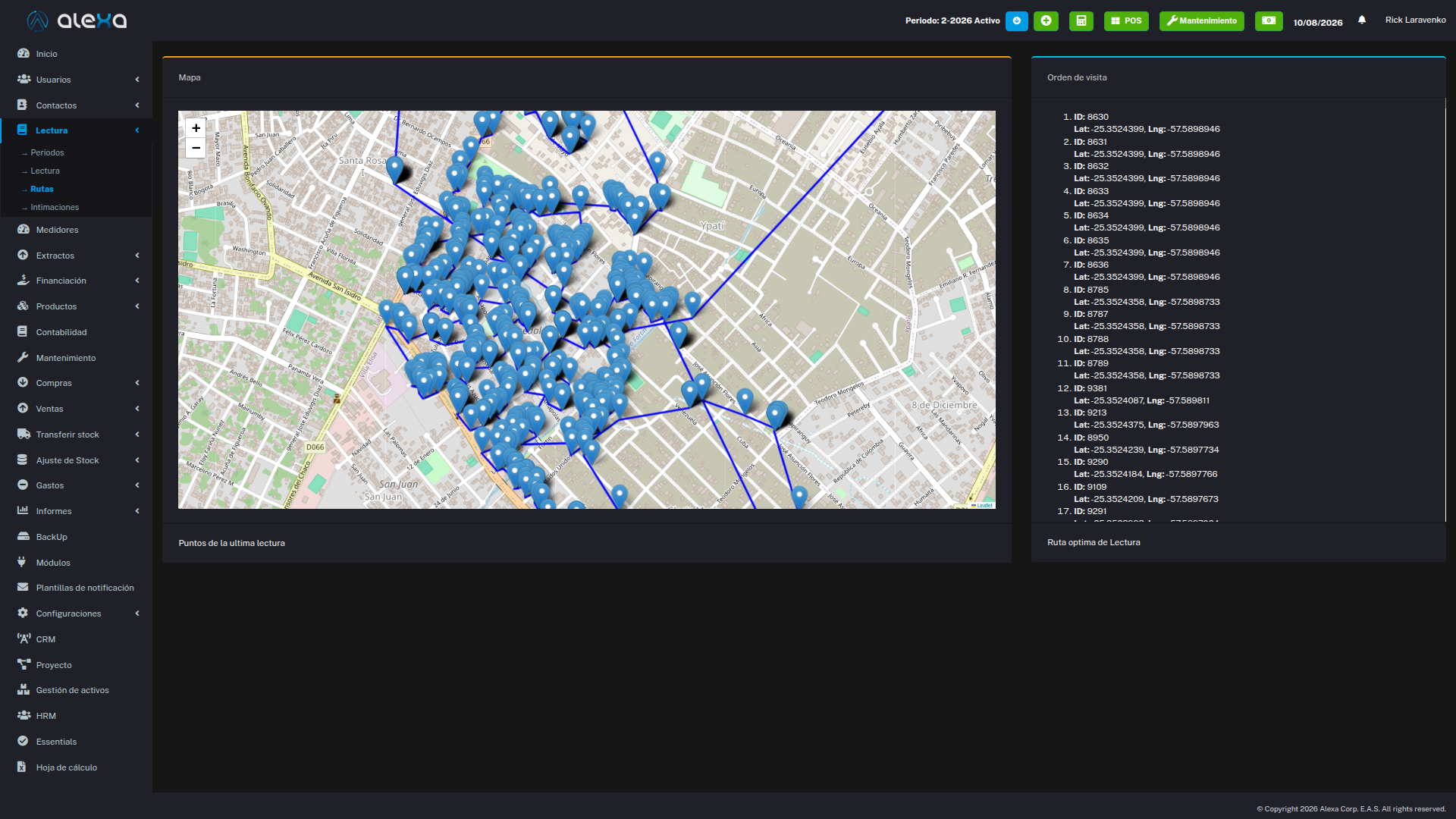
Task: Zoom in on the map
Action: (x=196, y=128)
